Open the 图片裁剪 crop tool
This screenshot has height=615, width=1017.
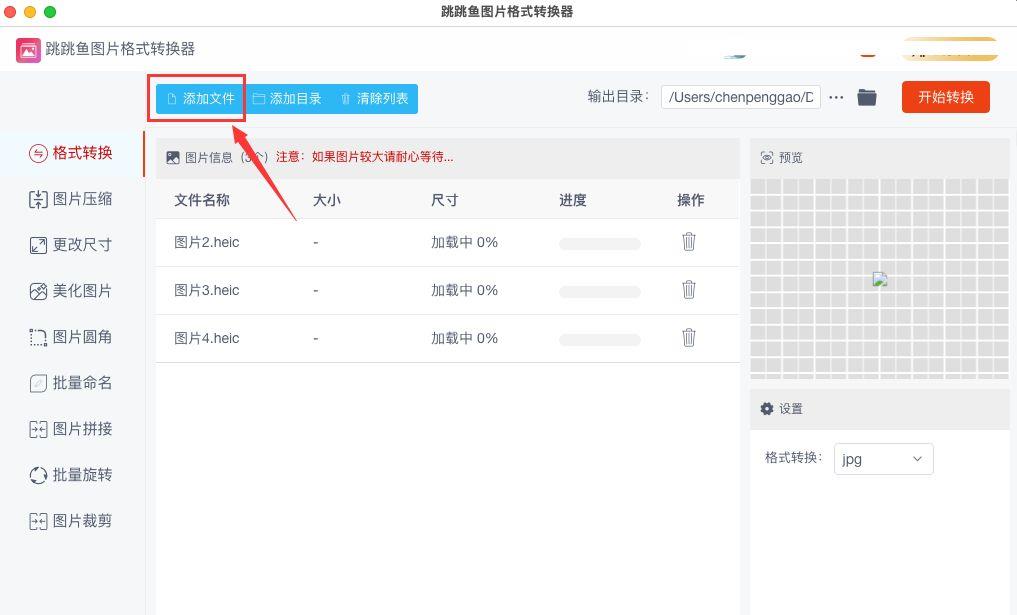pyautogui.click(x=70, y=520)
